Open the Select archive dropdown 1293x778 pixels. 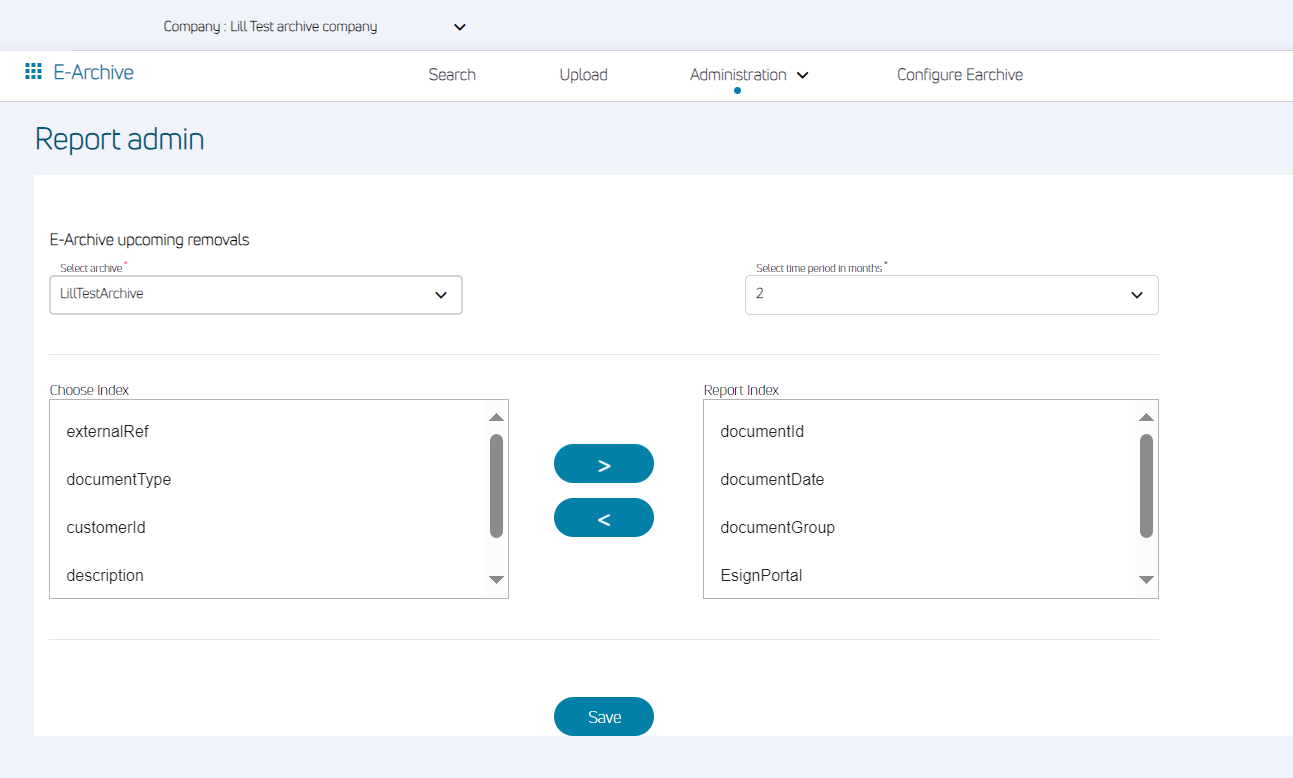coord(256,295)
